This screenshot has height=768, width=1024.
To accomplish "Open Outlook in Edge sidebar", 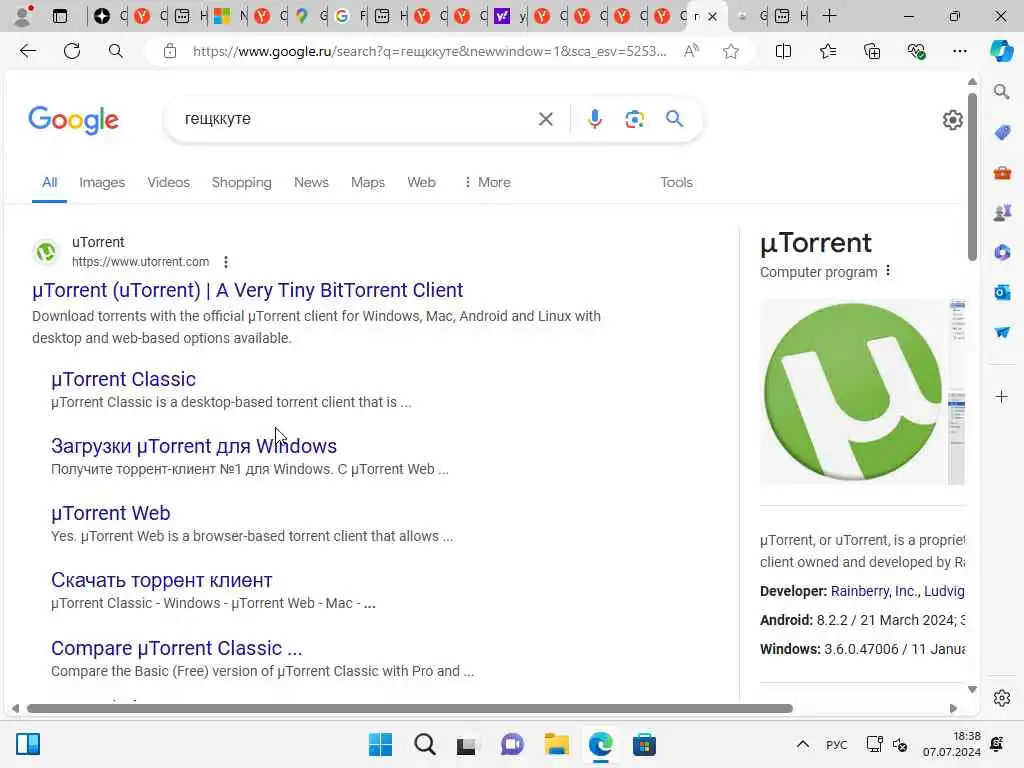I will coord(1002,292).
